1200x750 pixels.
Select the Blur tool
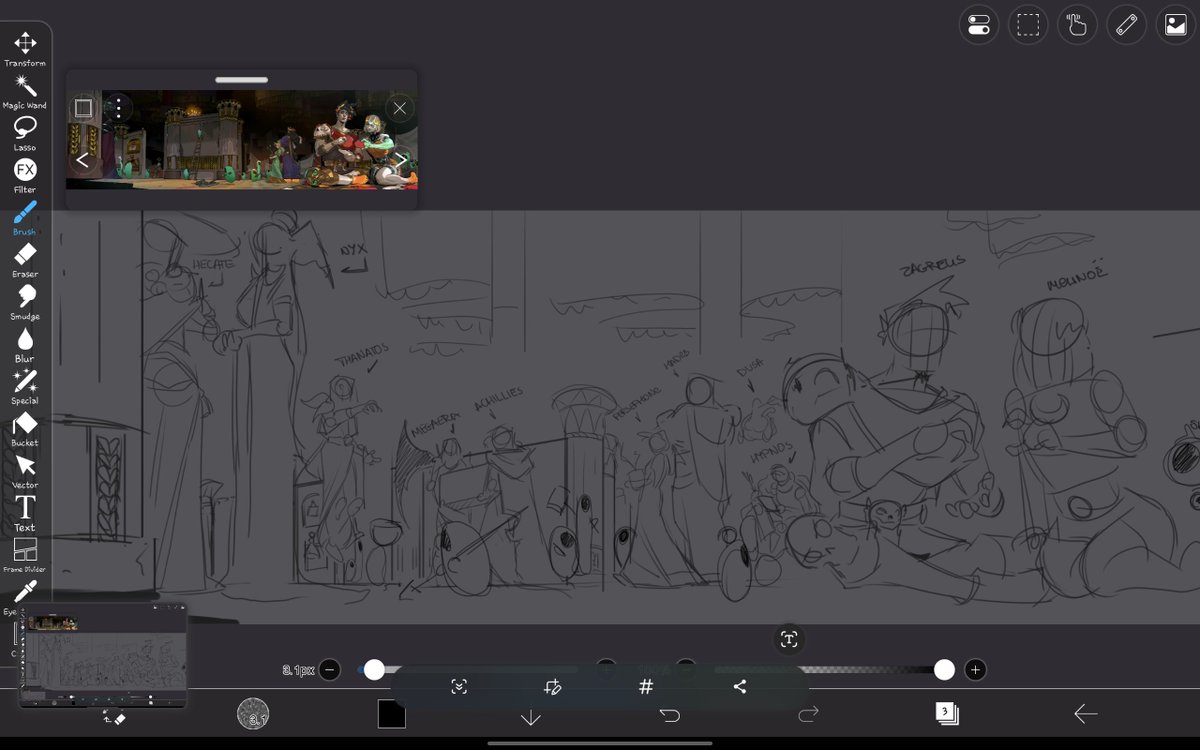[25, 344]
